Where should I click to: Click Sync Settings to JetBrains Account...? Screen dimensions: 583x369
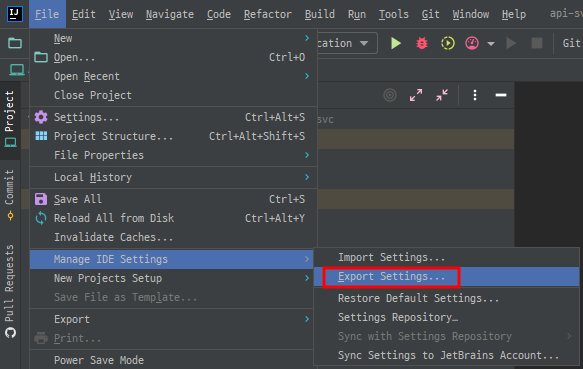click(446, 355)
